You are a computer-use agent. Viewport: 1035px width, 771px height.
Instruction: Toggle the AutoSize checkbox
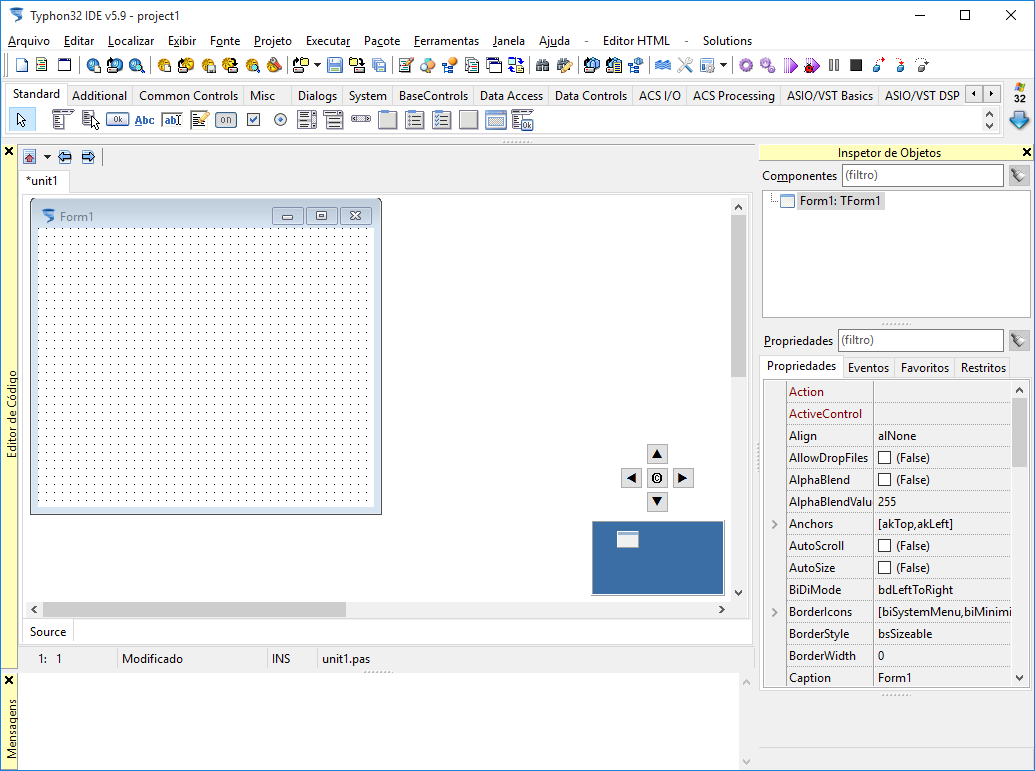click(x=885, y=568)
